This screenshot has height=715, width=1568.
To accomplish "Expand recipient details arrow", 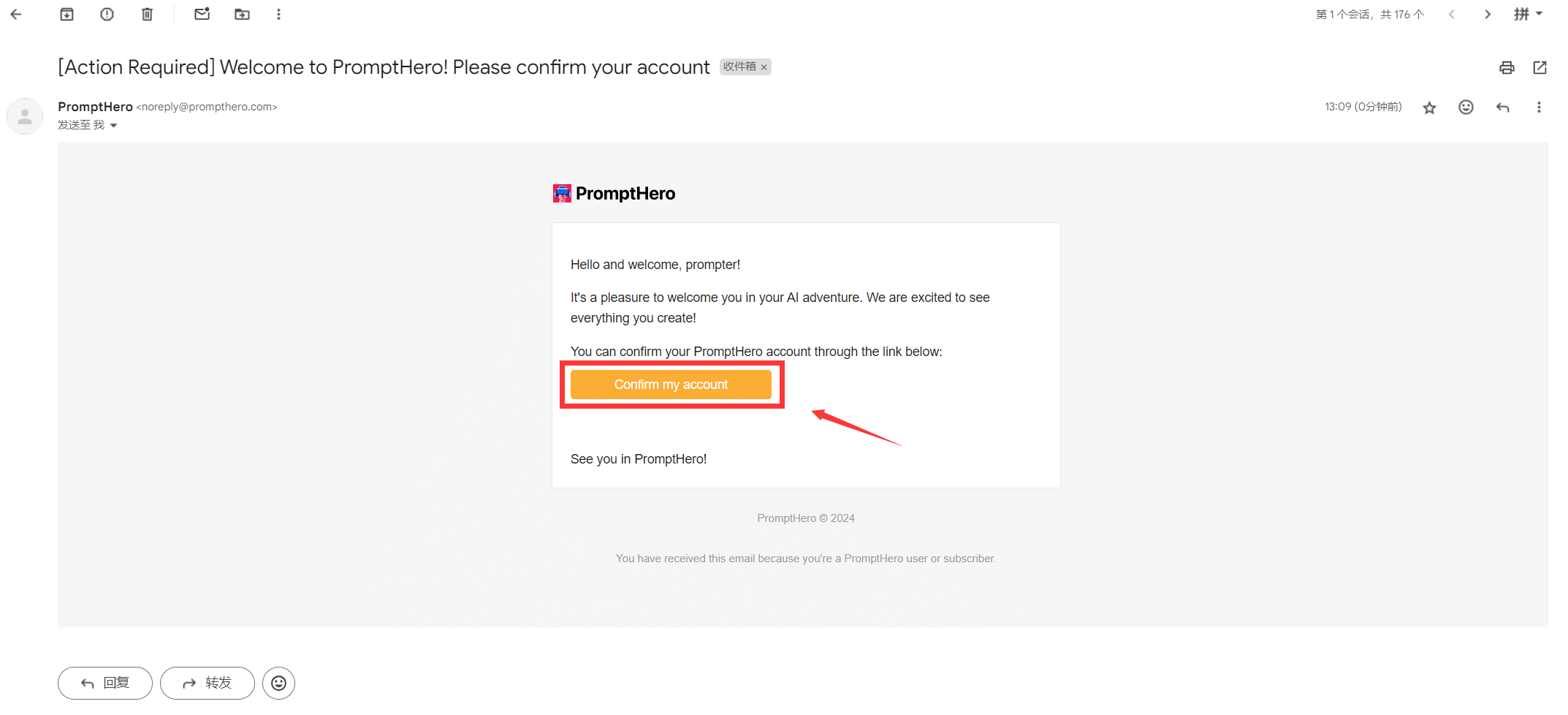I will (x=113, y=126).
